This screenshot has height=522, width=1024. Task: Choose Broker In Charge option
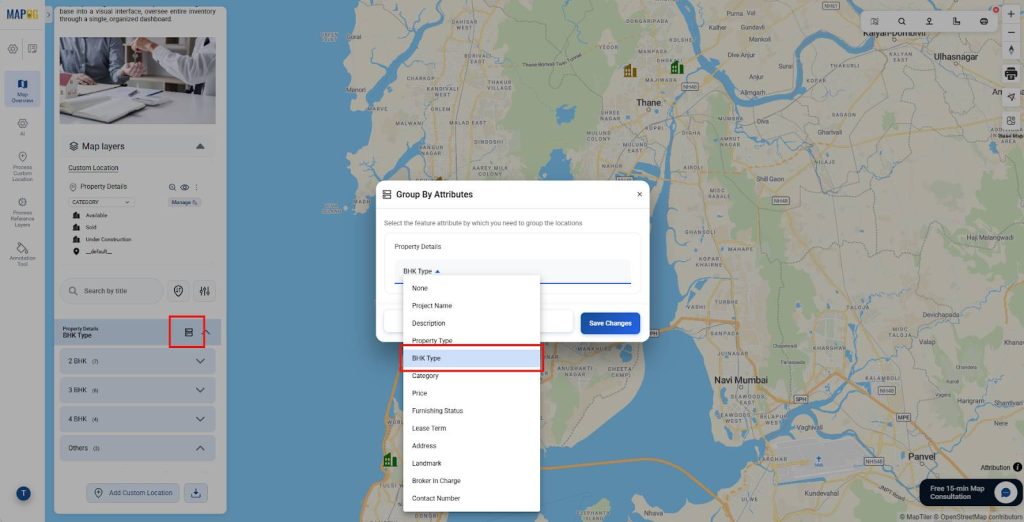tap(472, 481)
